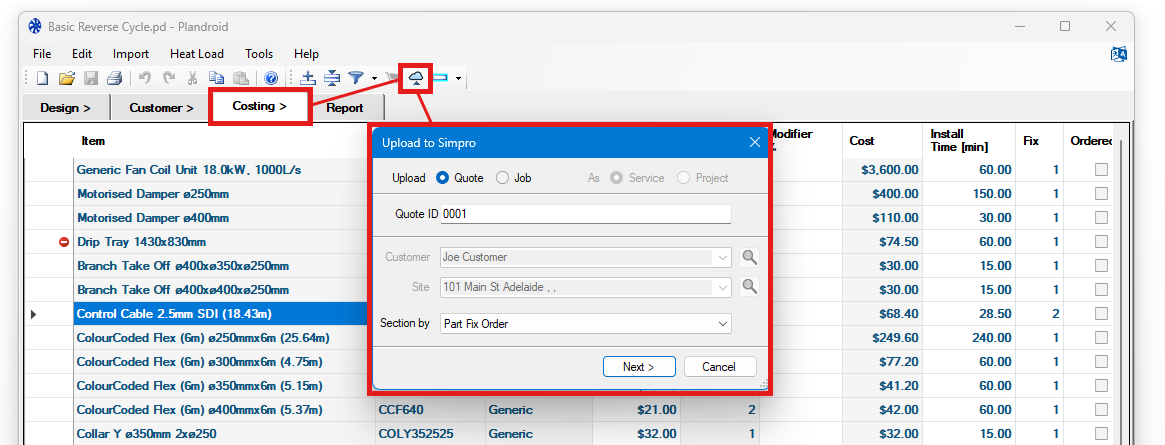
Task: Click the Site search magnifier icon
Action: [750, 287]
